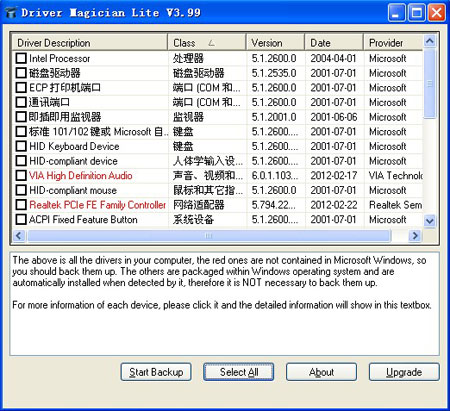Click the 监视器 class cell
450x411 pixels.
[188, 117]
